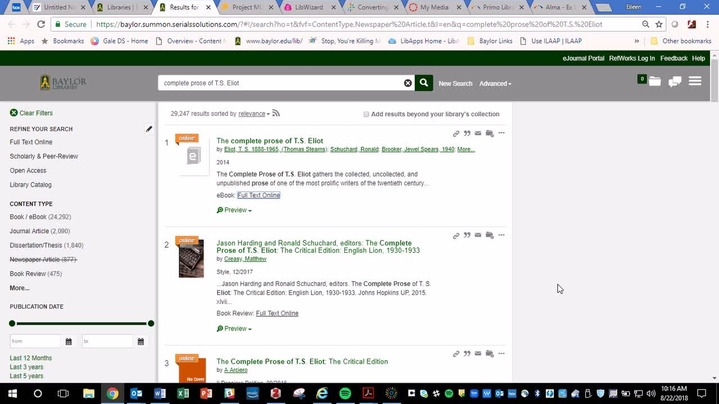Reload the page with browser refresh icon
Screen dimensions: 719x404
[x=41, y=24]
